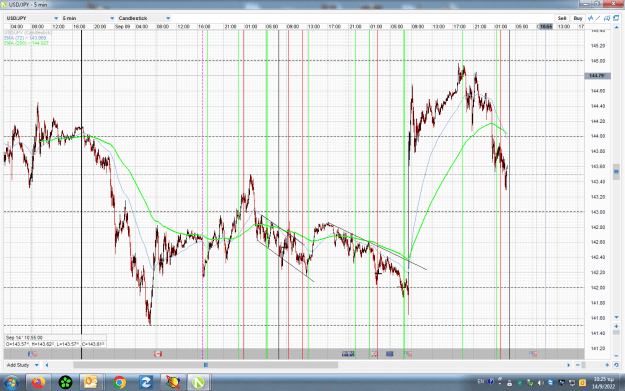Click the padlock tray icon
This screenshot has width=625, height=391.
tap(509, 383)
